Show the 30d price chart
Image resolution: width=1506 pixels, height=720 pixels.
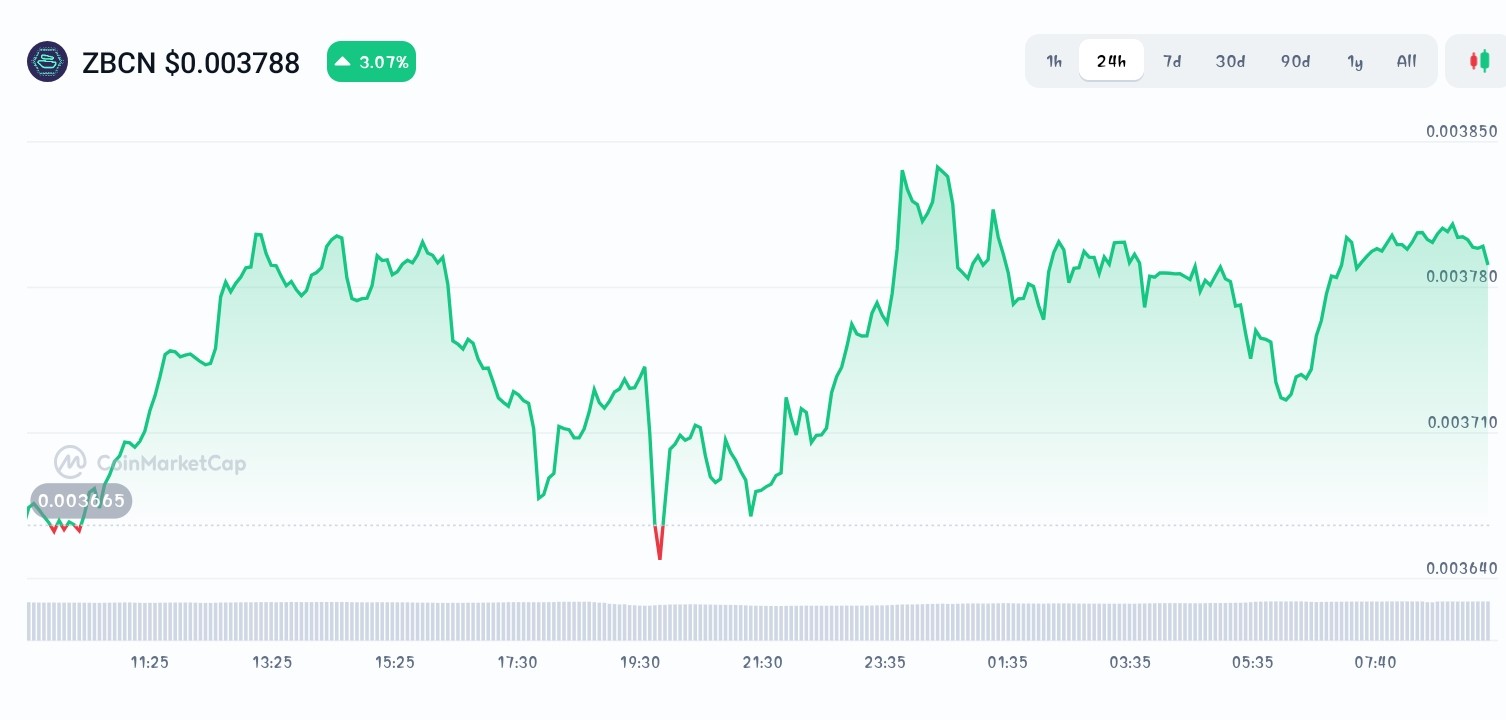(x=1230, y=61)
